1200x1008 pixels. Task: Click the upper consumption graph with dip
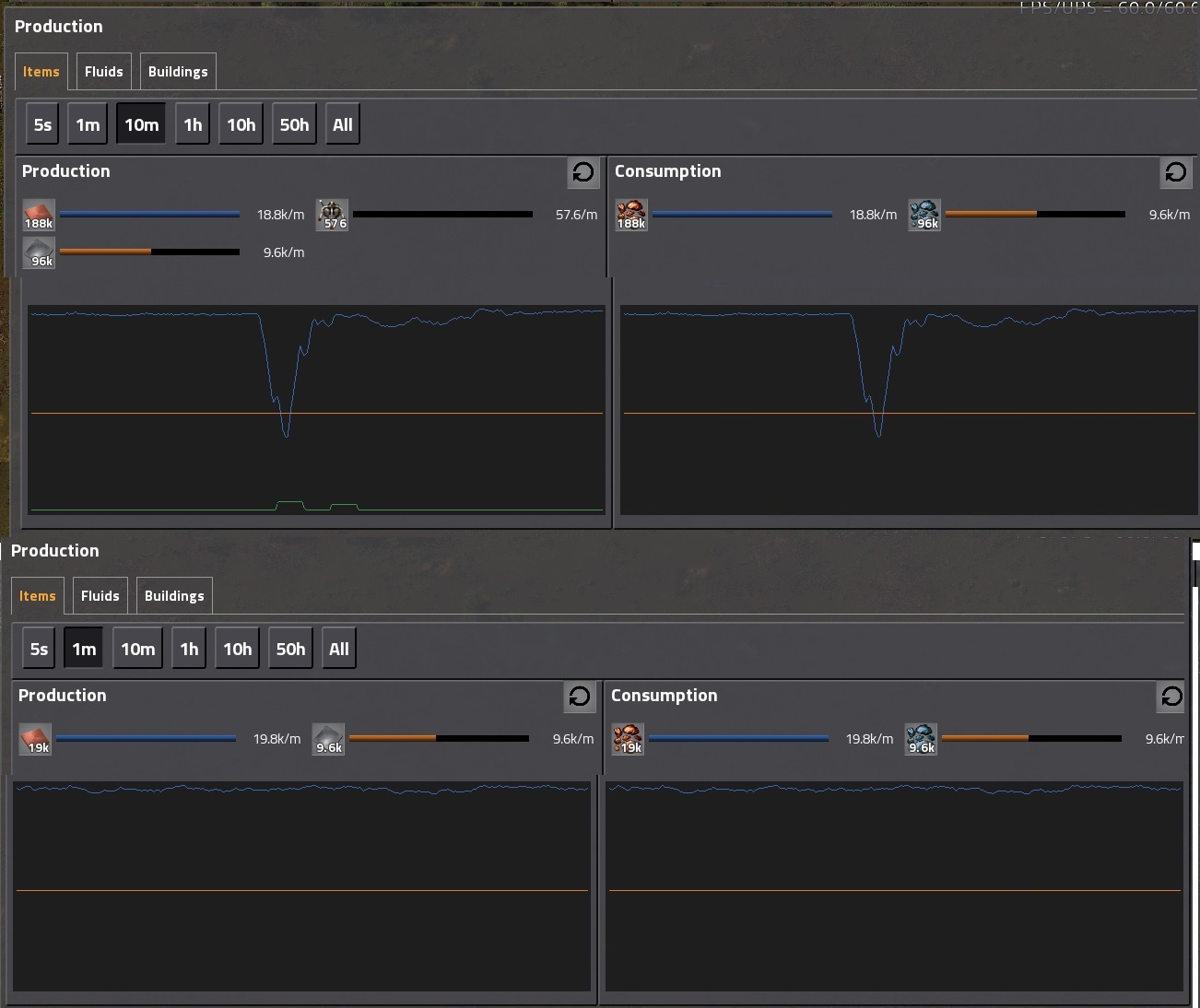(x=910, y=410)
